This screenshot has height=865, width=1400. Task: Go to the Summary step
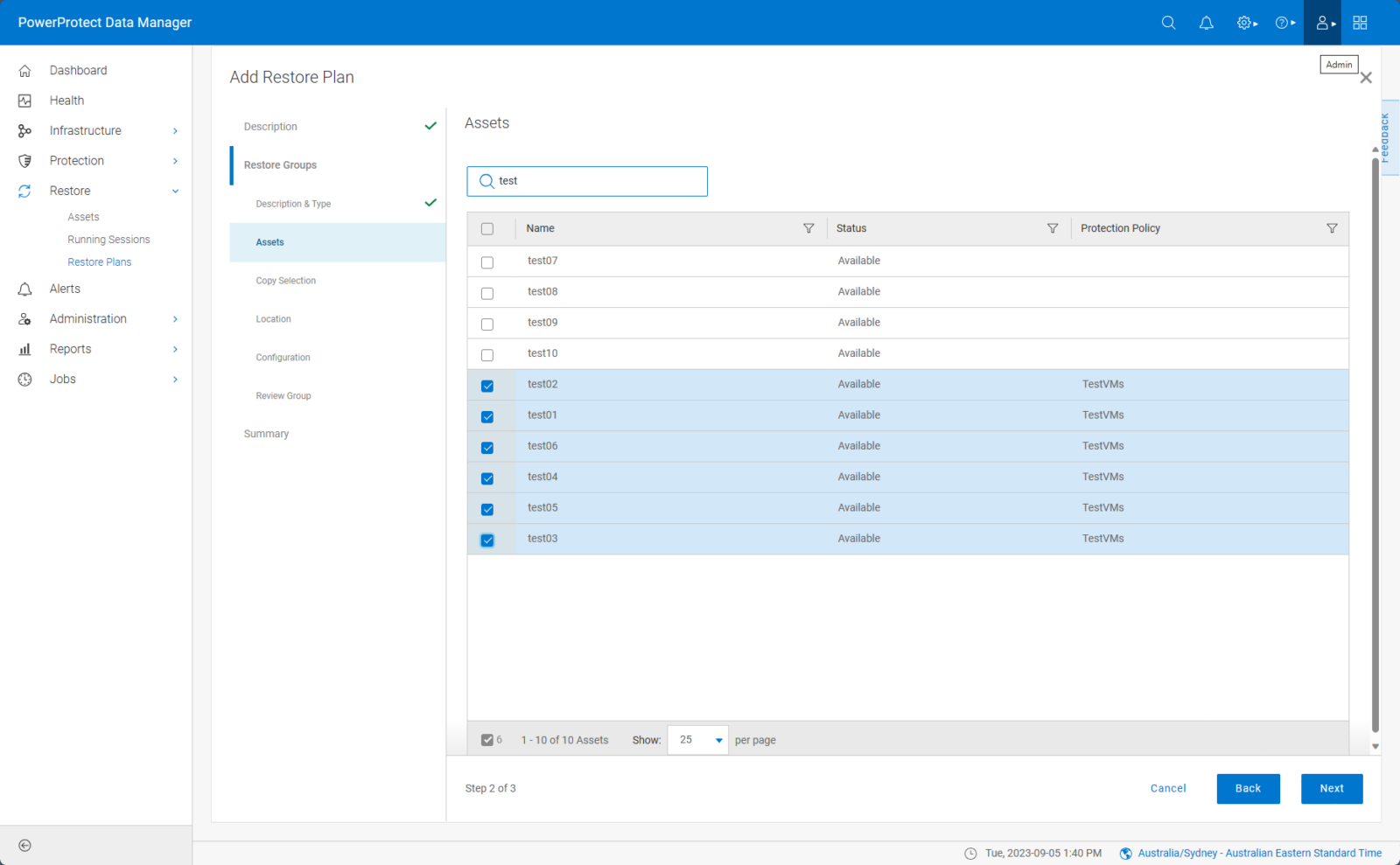(266, 433)
